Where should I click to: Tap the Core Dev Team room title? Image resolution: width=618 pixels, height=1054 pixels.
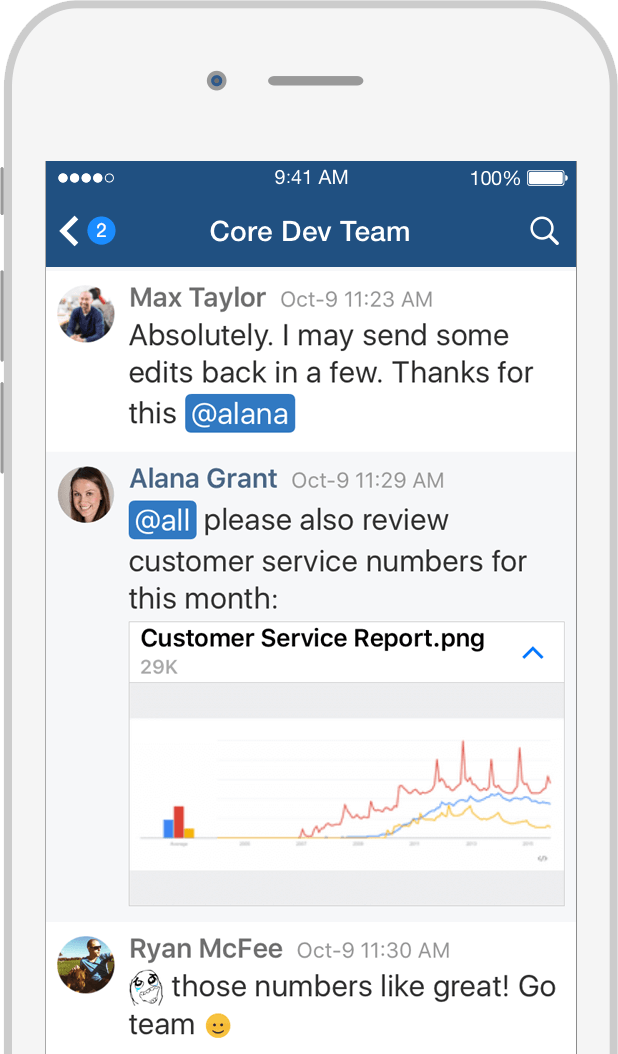310,232
